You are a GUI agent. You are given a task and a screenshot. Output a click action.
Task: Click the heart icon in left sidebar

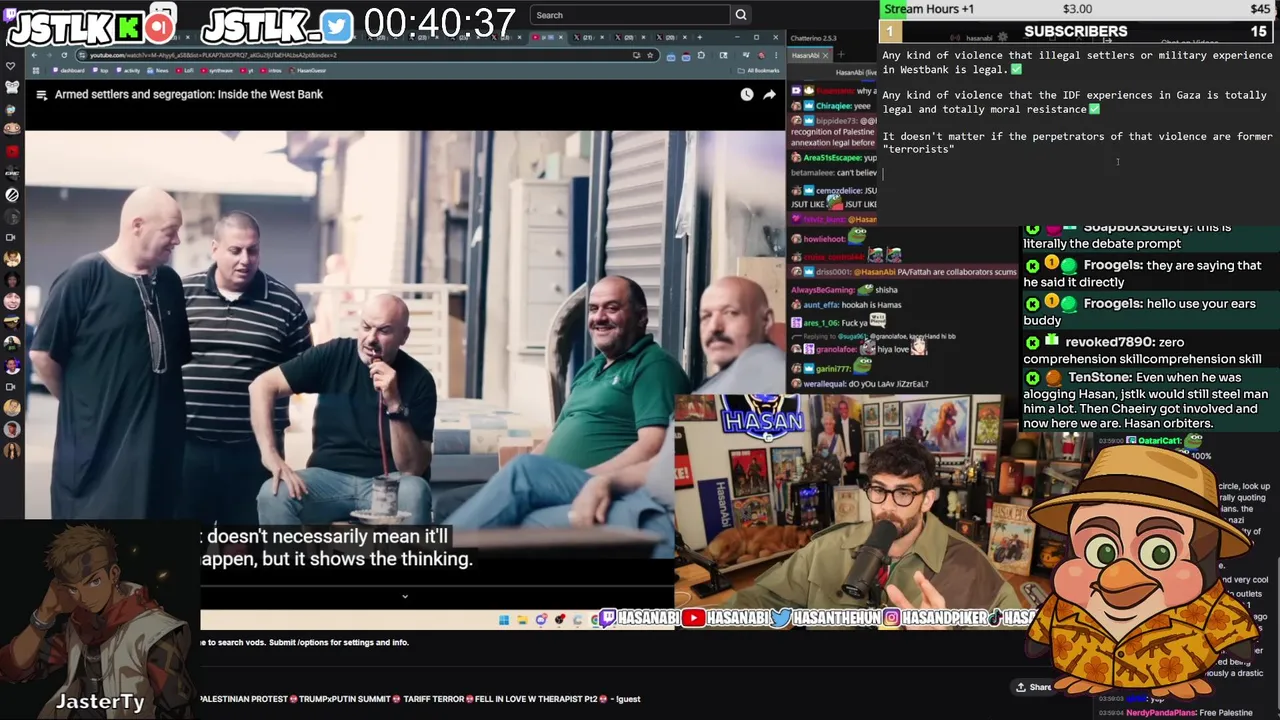[11, 66]
